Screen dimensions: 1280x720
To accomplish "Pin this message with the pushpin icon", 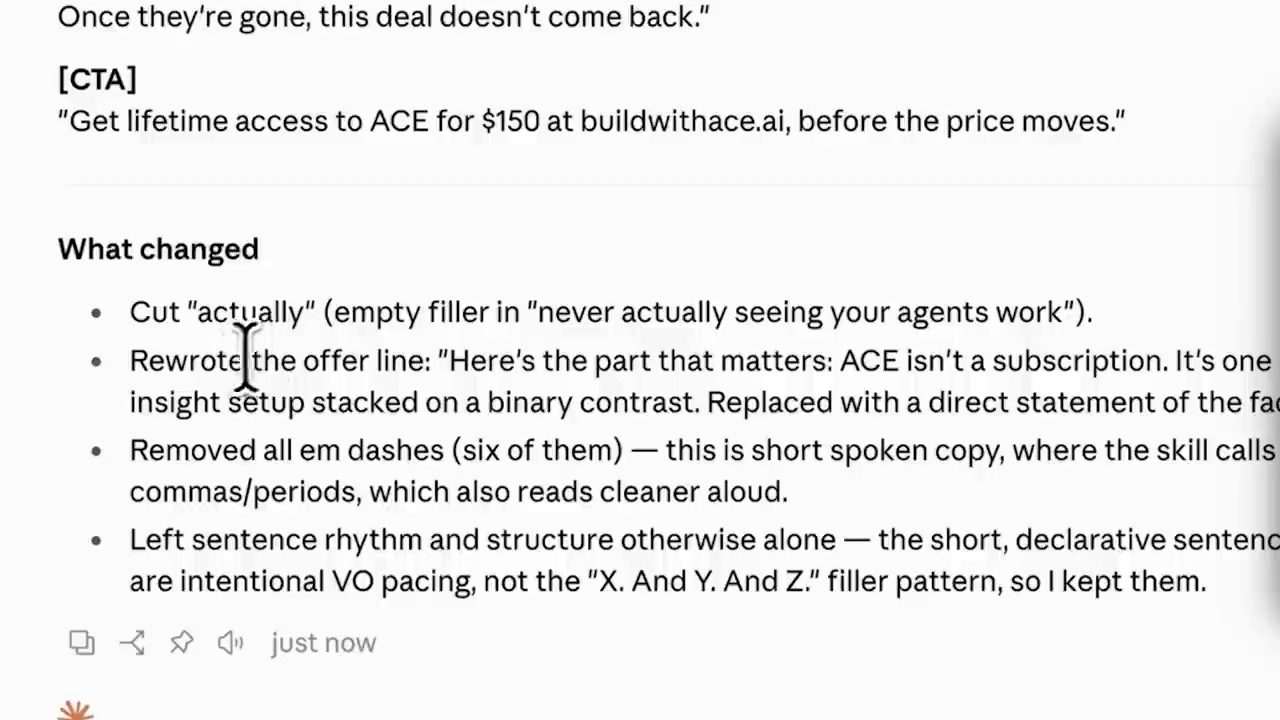I will 181,642.
